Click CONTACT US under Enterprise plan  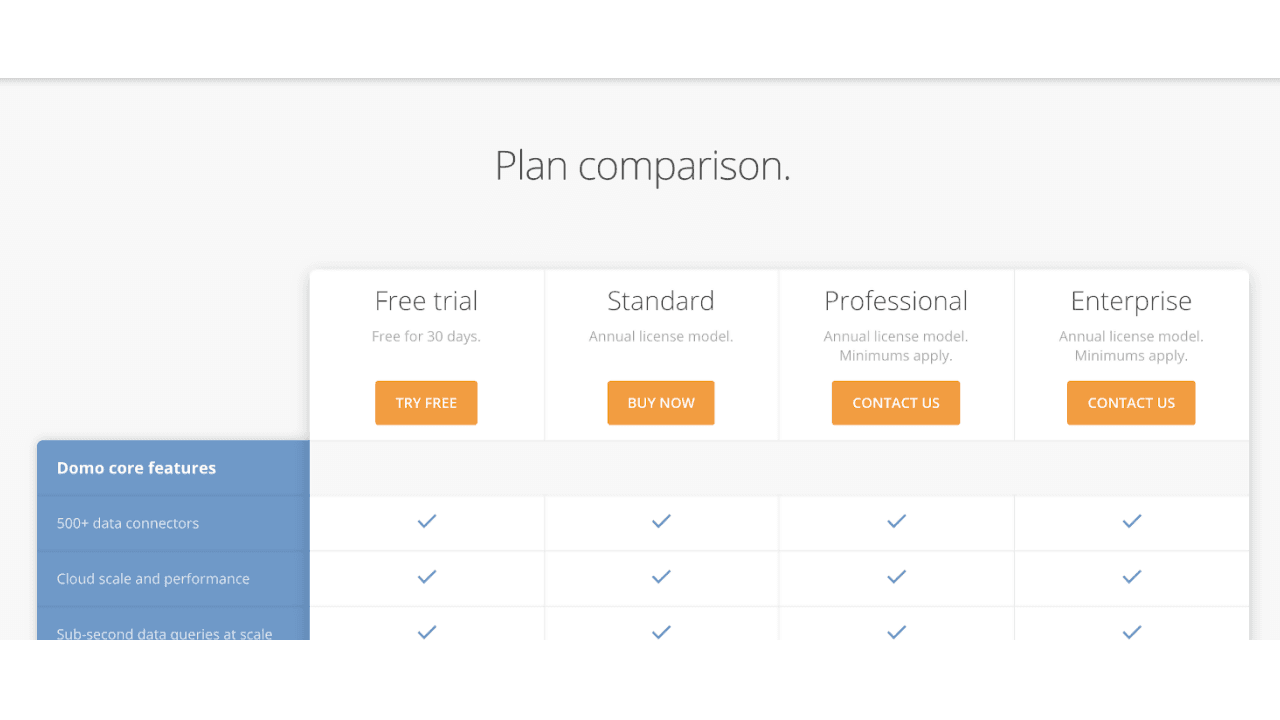pyautogui.click(x=1131, y=403)
